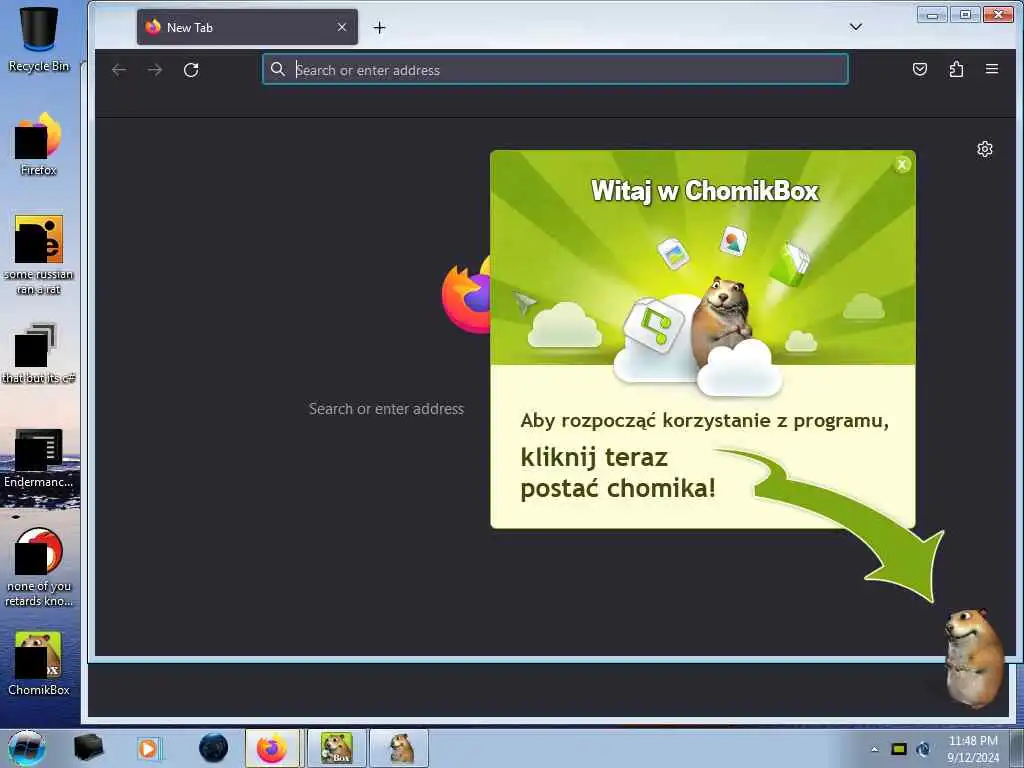Viewport: 1024px width, 768px height.
Task: Select the 'some russian ran a rat' icon
Action: click(39, 255)
